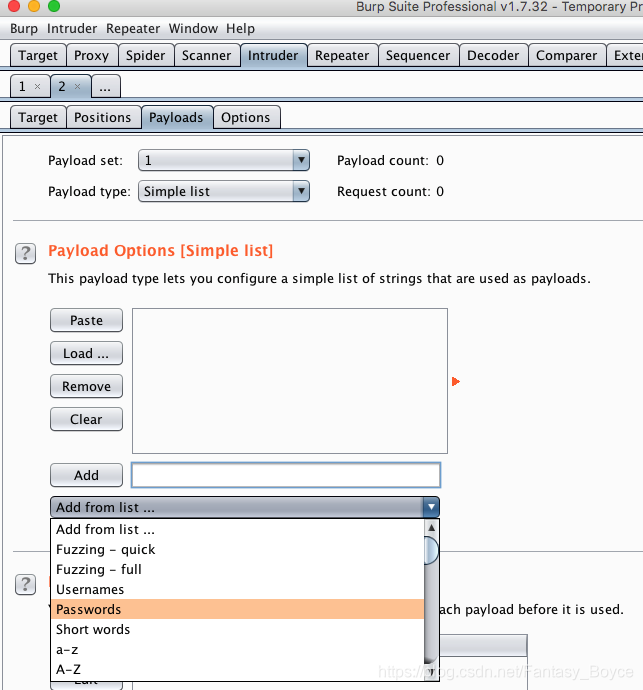This screenshot has height=690, width=643.
Task: Close Intruder attack tab 1
Action: tap(38, 87)
